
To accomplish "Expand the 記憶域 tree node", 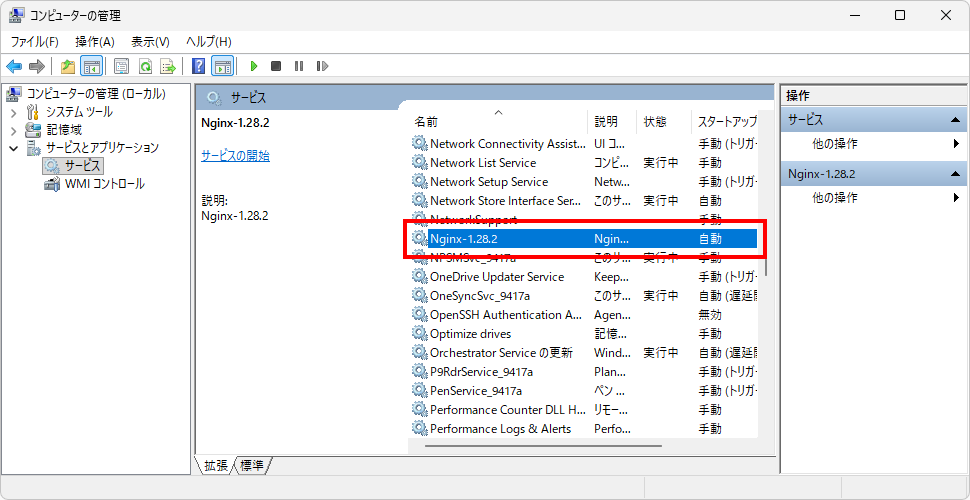I will coord(14,131).
